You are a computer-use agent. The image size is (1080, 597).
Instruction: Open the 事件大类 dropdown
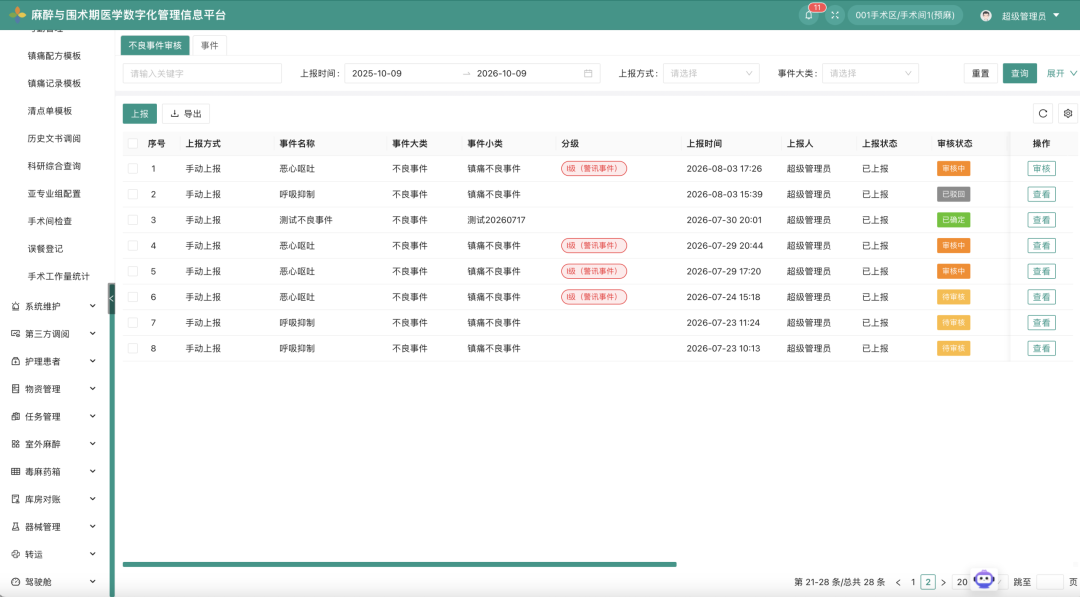870,74
